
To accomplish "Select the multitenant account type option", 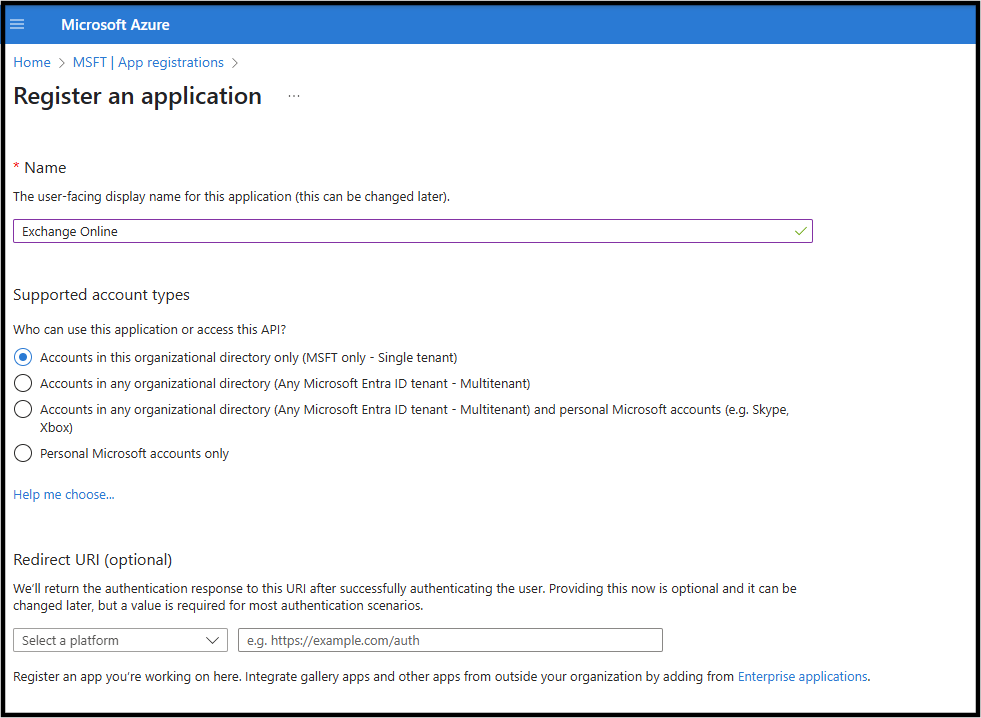I will click(22, 383).
